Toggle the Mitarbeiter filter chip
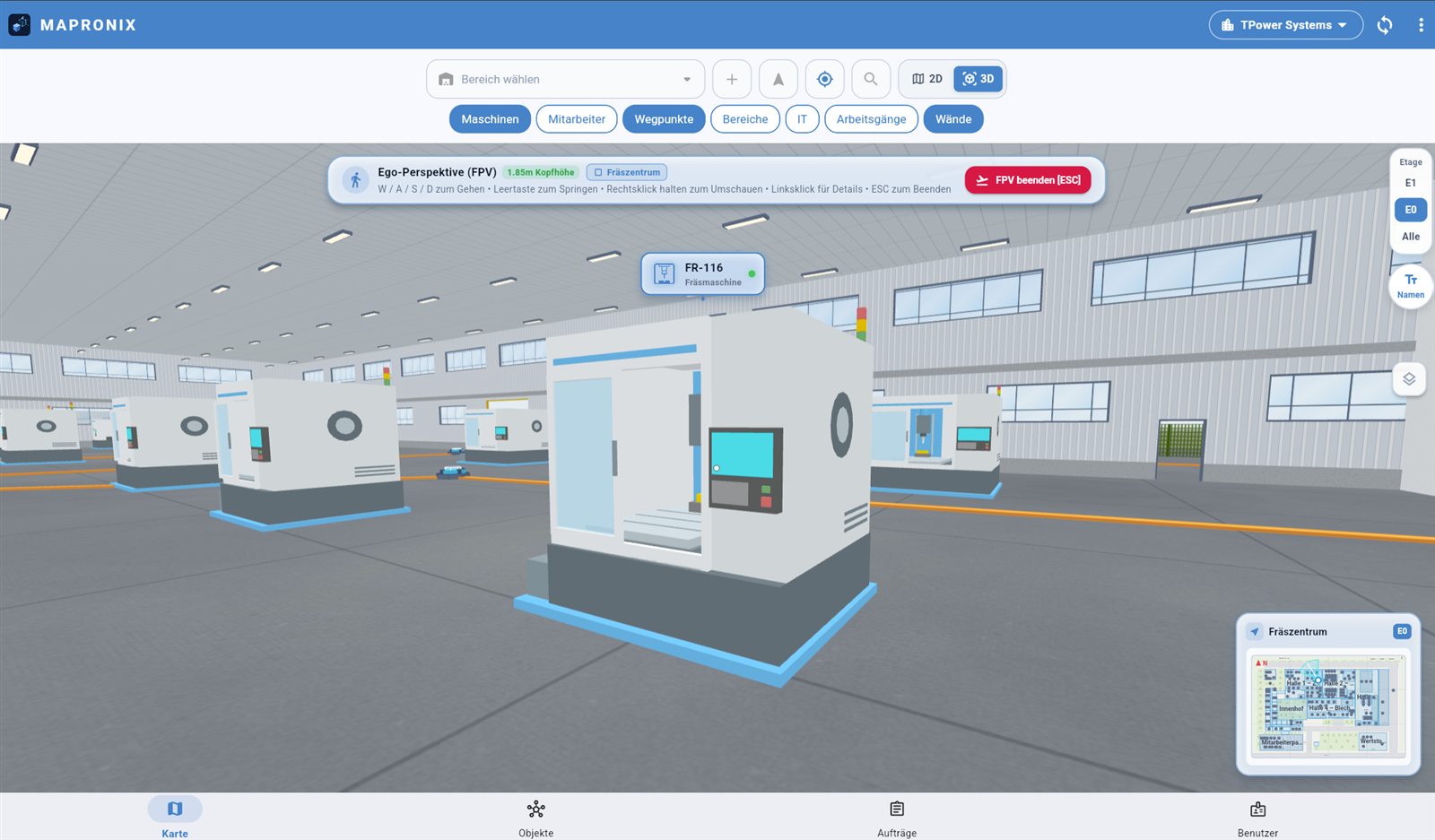Image resolution: width=1435 pixels, height=840 pixels. pos(577,119)
